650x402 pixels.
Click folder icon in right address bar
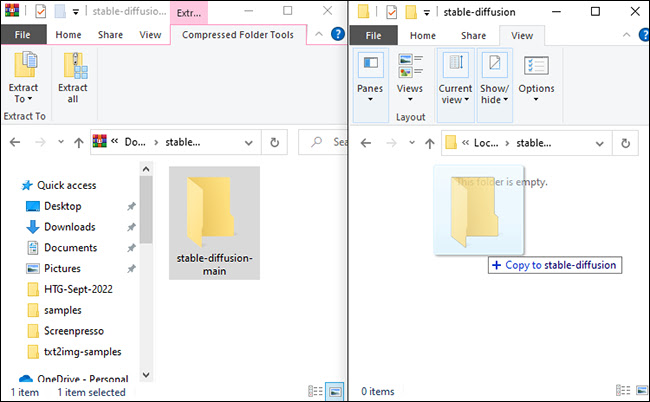click(x=451, y=143)
